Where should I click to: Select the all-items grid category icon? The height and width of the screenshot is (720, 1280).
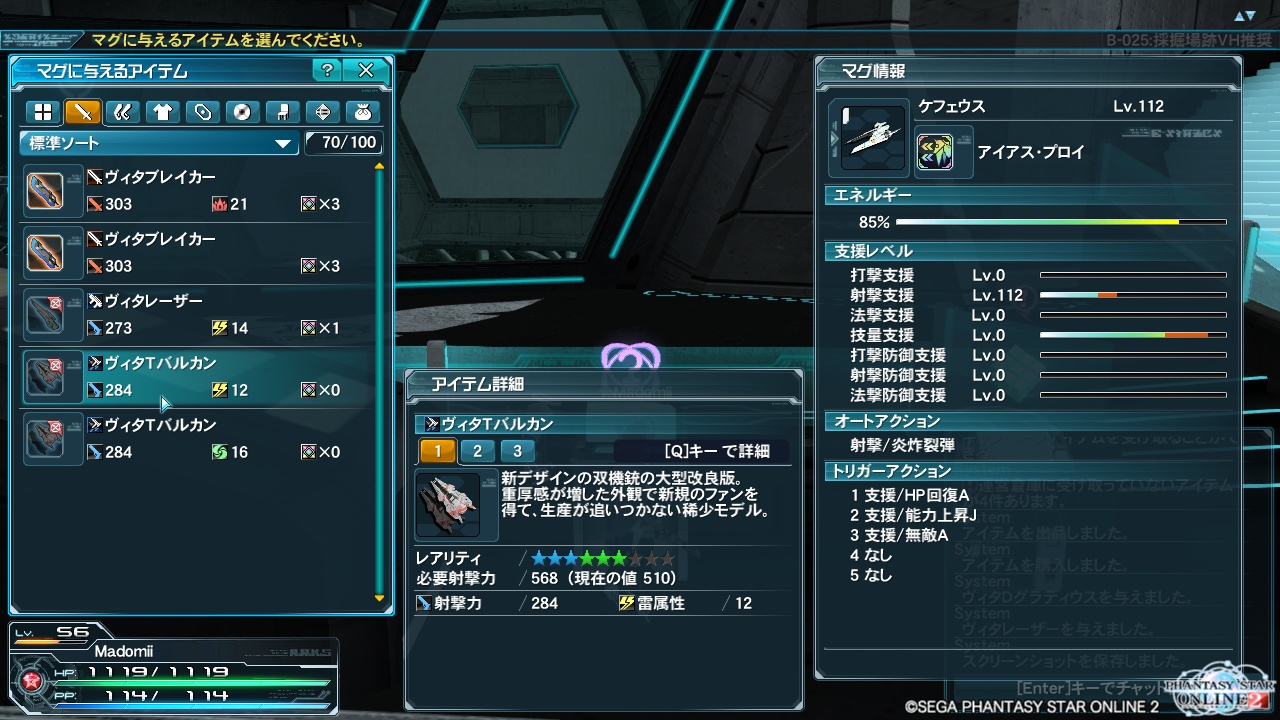pyautogui.click(x=43, y=112)
